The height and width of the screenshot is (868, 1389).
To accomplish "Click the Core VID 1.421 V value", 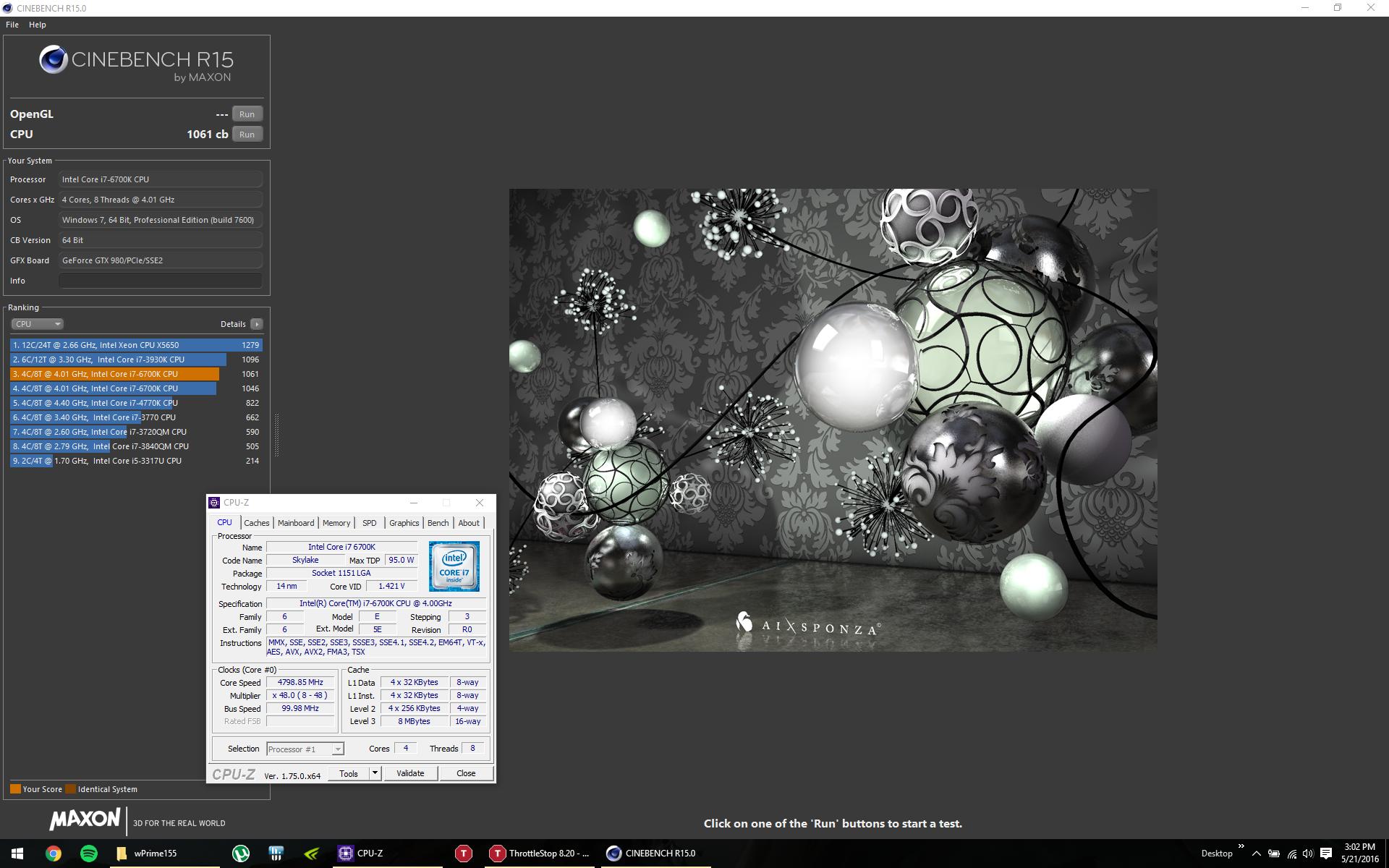I will (391, 586).
